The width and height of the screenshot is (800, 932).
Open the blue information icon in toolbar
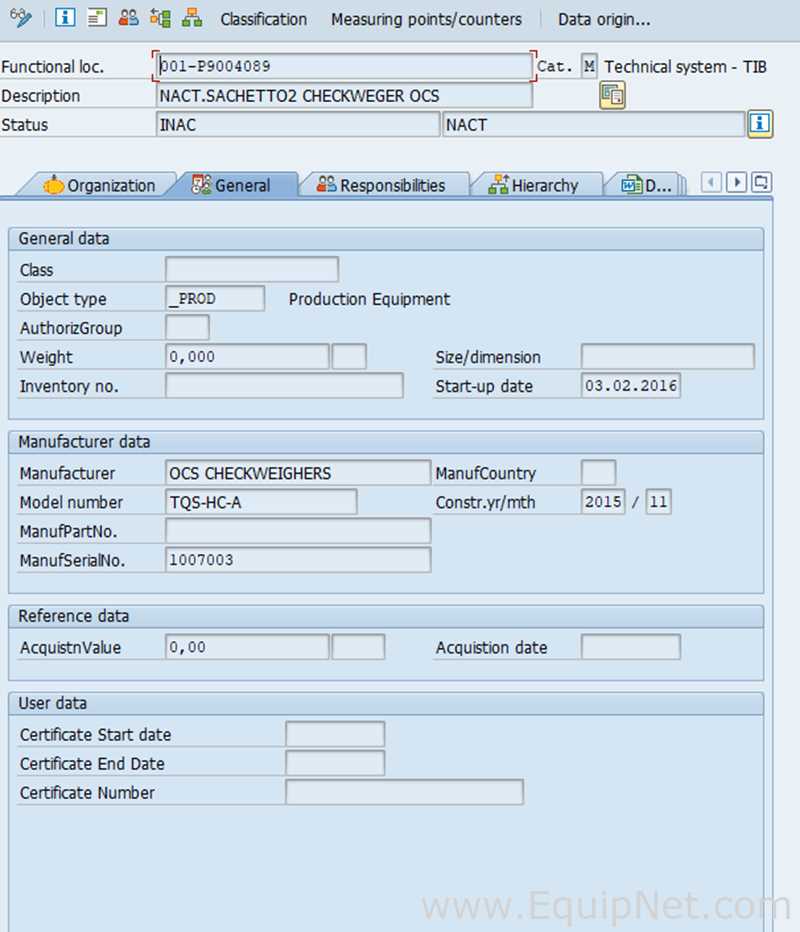(x=65, y=17)
